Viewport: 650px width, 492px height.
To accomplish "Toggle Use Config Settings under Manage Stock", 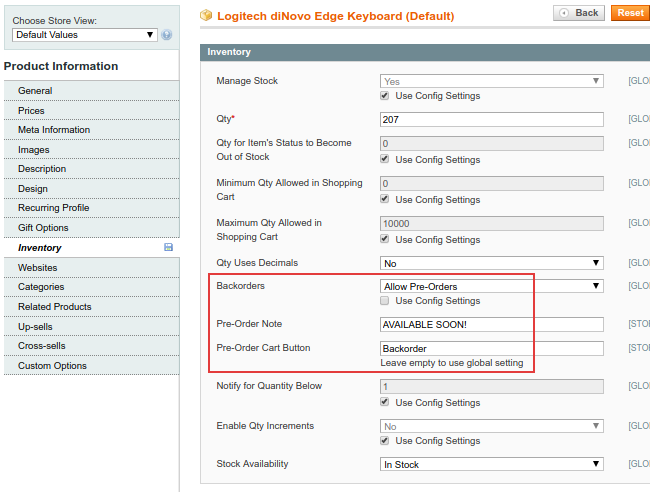I will pos(385,96).
